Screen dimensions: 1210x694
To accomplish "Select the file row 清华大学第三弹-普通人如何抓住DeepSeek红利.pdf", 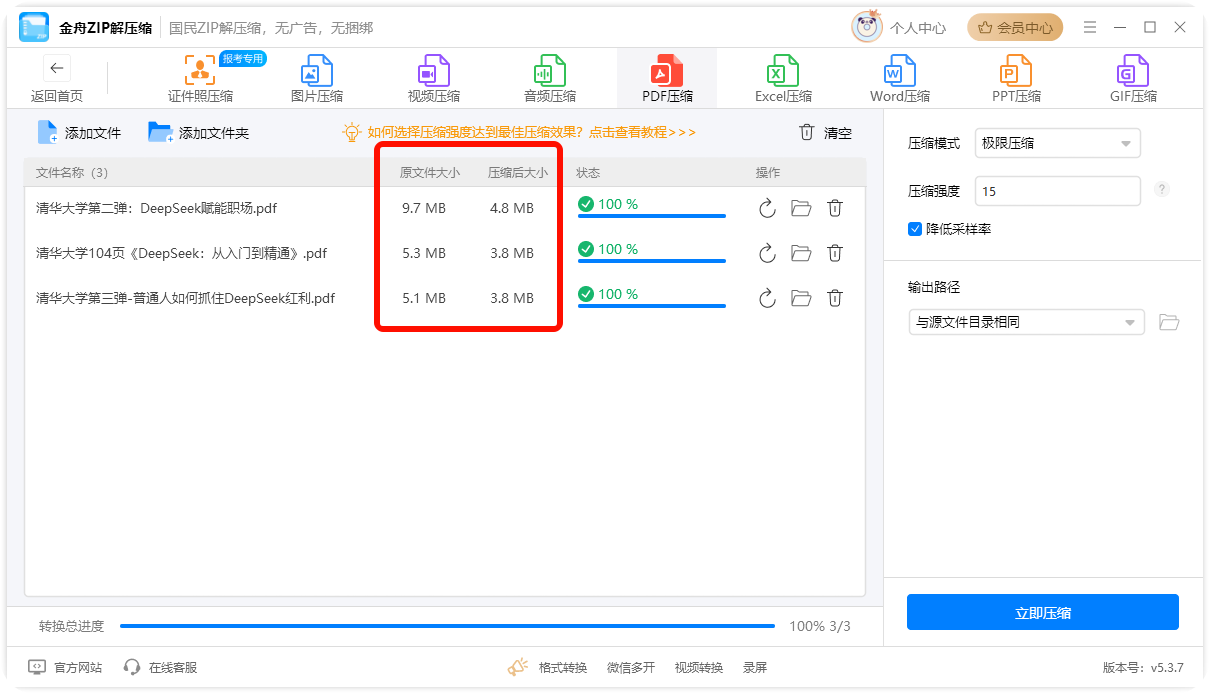I will coord(444,298).
